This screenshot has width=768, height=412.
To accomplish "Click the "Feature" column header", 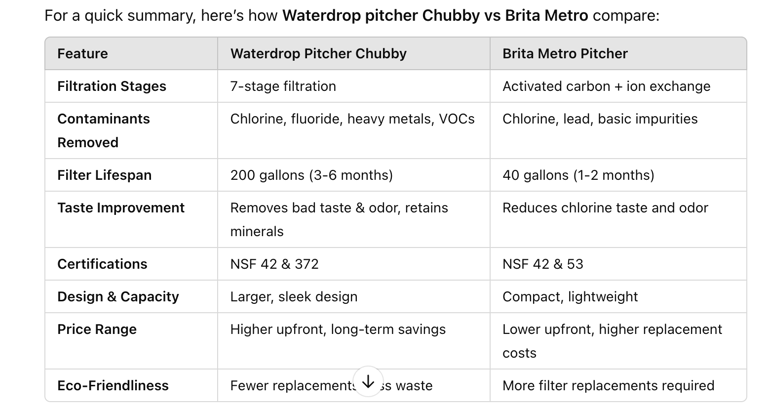I will pyautogui.click(x=83, y=54).
